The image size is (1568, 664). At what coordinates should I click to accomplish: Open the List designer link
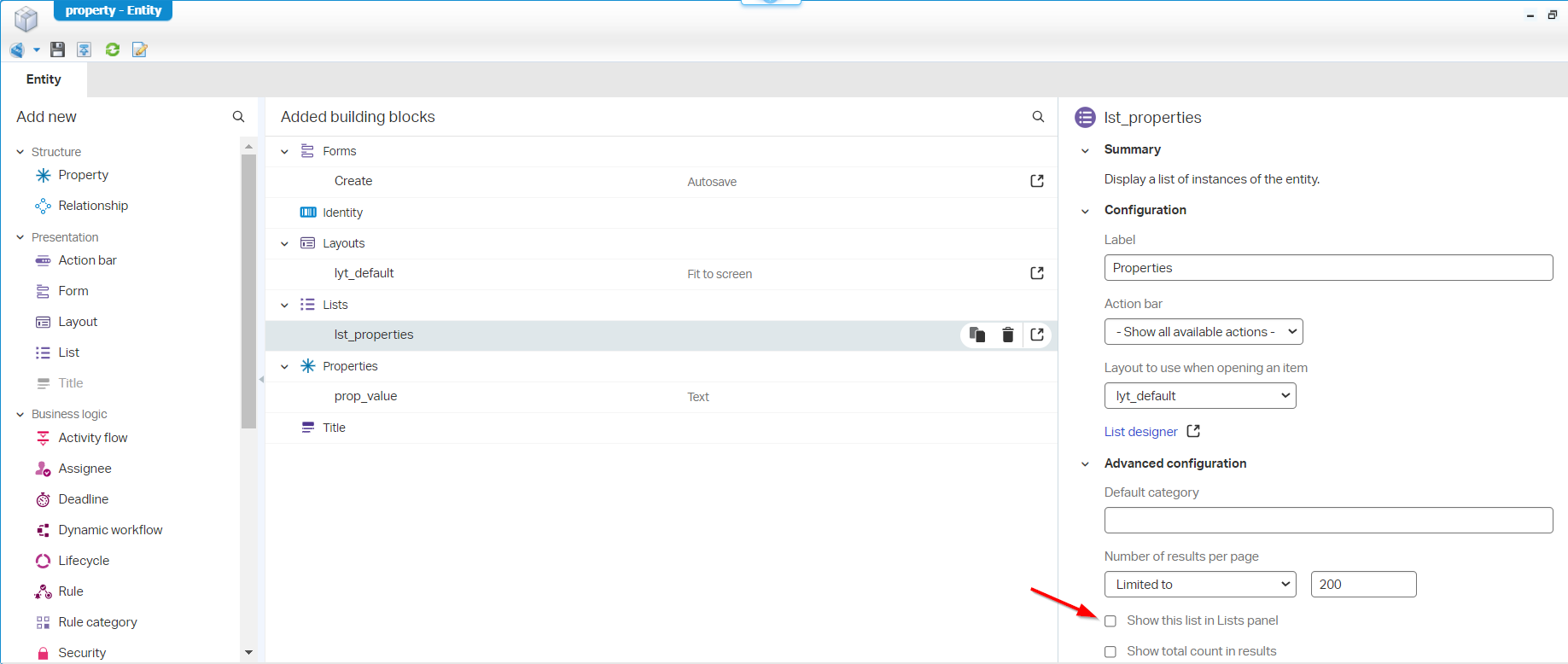tap(1140, 432)
